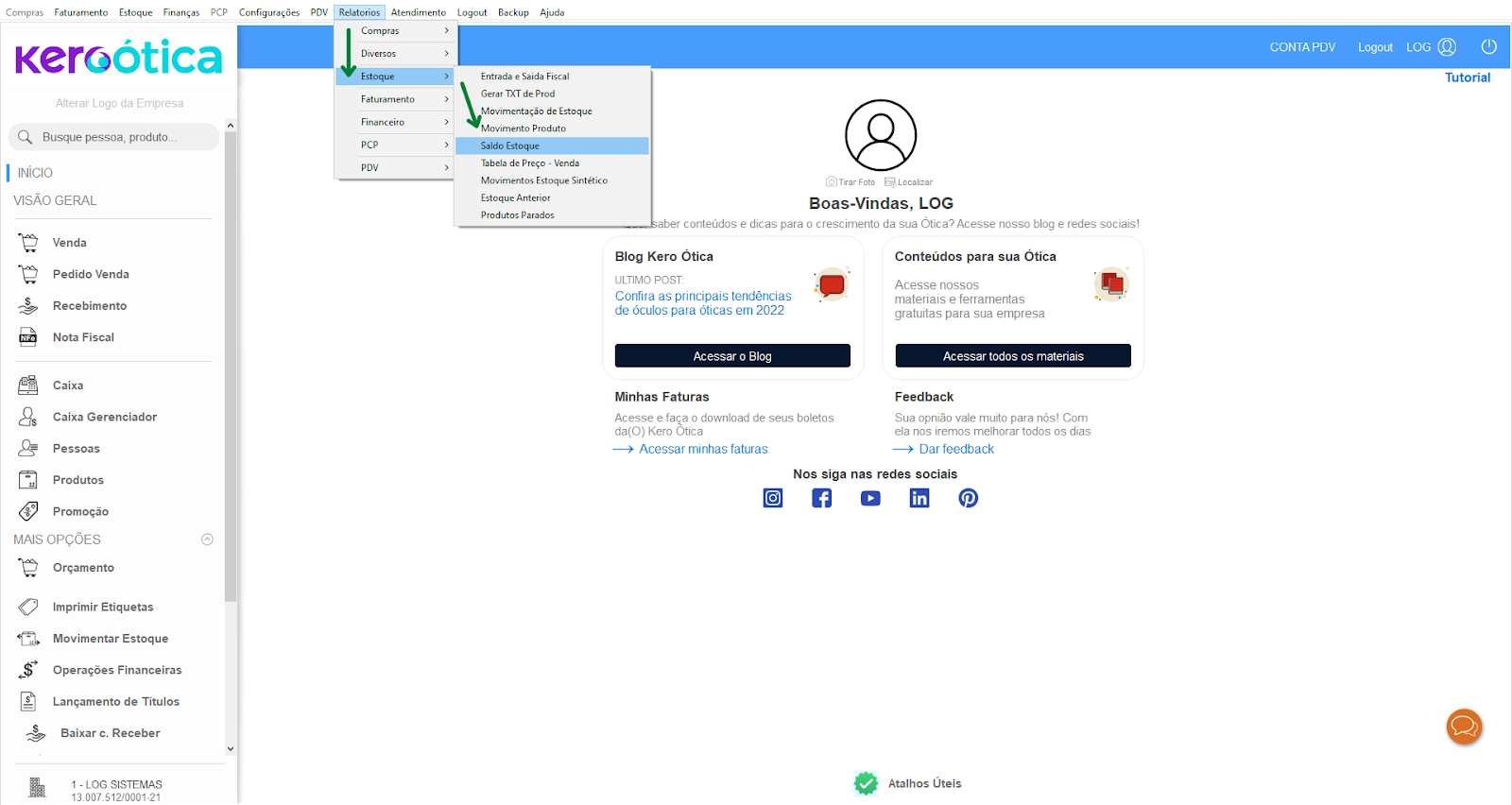Open Produtos Parados report

[x=552, y=215]
